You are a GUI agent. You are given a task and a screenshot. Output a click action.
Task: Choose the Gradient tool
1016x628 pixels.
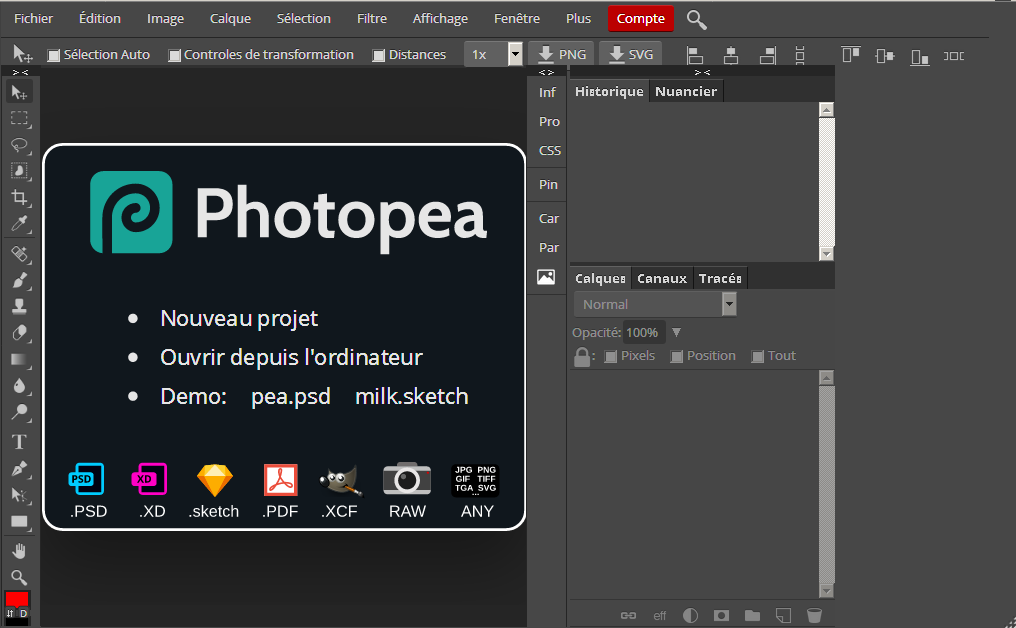pos(19,359)
